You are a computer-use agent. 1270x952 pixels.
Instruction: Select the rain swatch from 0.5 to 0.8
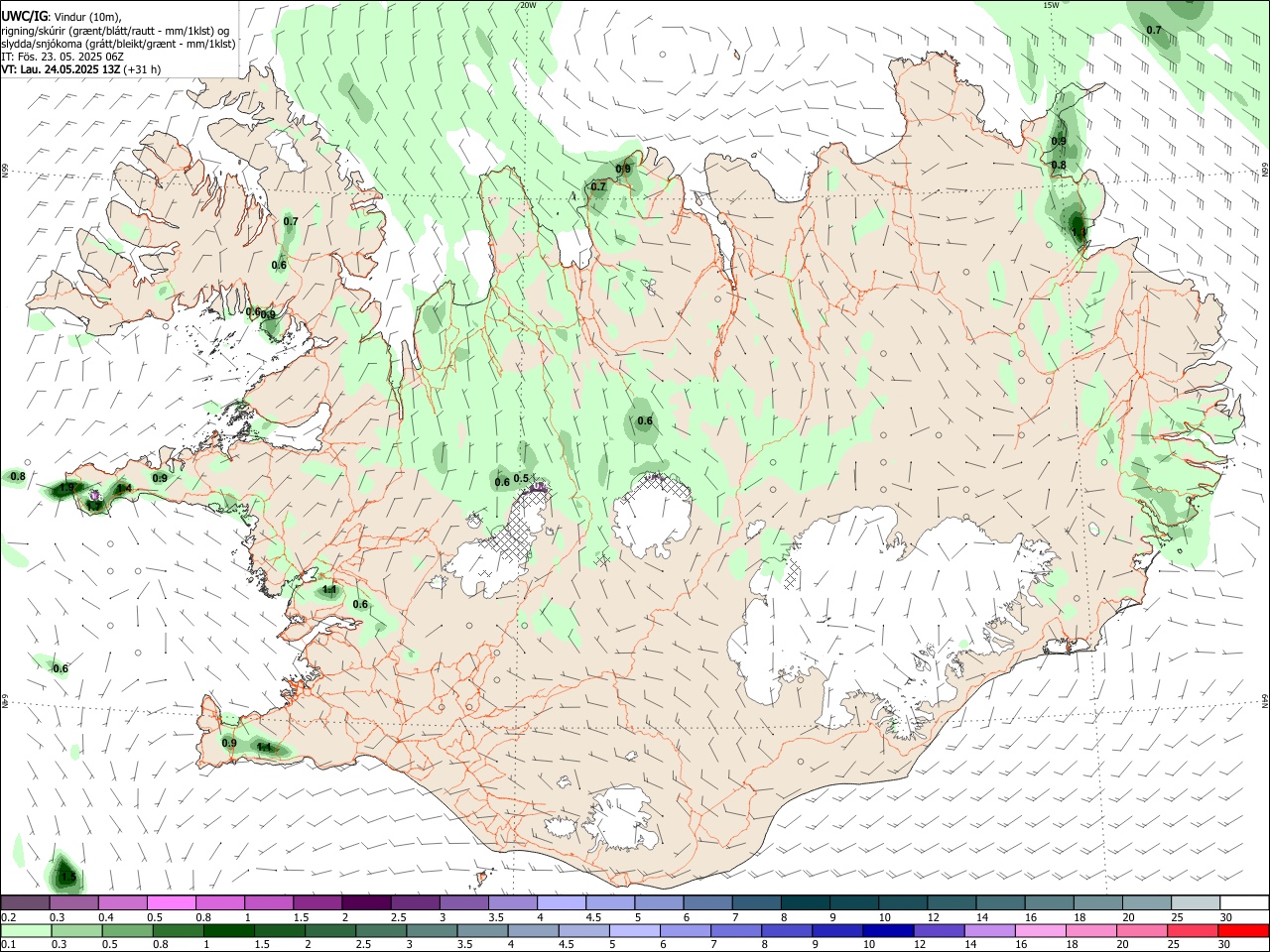pyautogui.click(x=127, y=930)
